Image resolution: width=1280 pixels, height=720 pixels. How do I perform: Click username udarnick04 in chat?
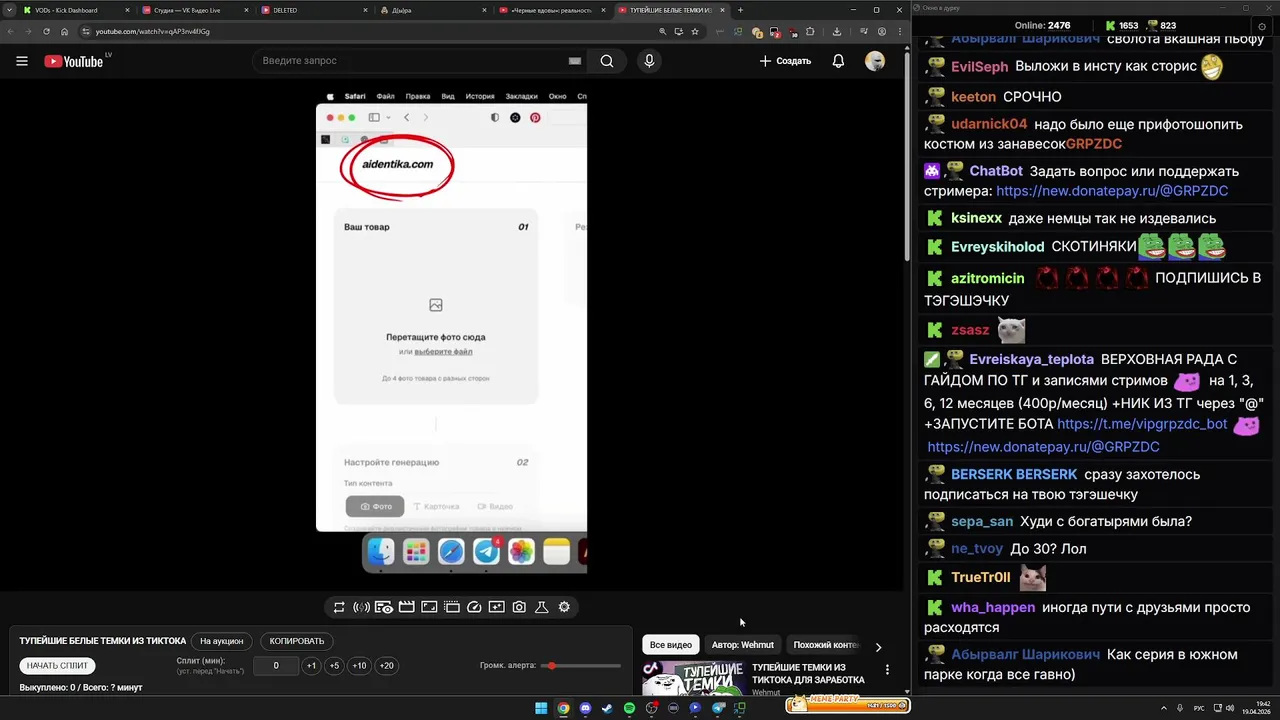tap(989, 125)
